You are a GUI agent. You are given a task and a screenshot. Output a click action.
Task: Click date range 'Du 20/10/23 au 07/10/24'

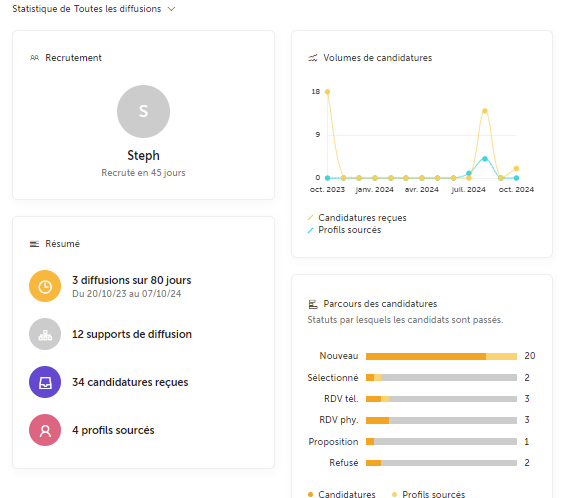point(126,294)
